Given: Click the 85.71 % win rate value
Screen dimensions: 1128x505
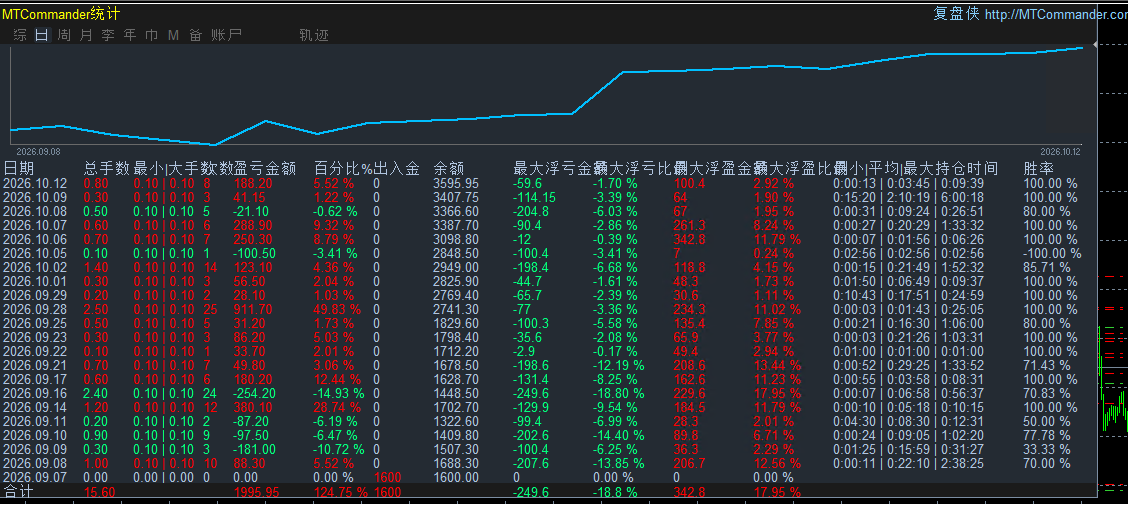Looking at the screenshot, I should click(x=1047, y=267).
